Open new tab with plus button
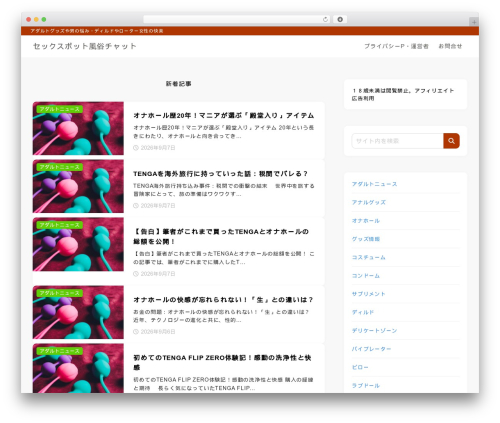 click(474, 22)
